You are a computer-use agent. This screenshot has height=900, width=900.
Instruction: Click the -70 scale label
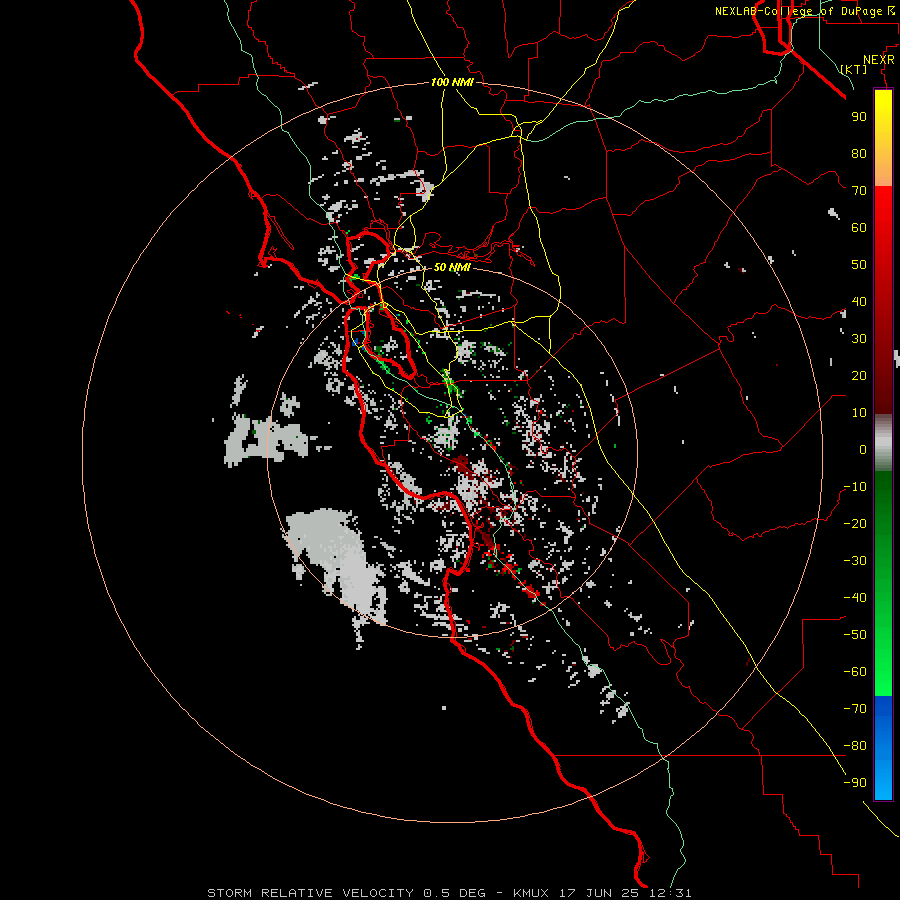point(855,709)
